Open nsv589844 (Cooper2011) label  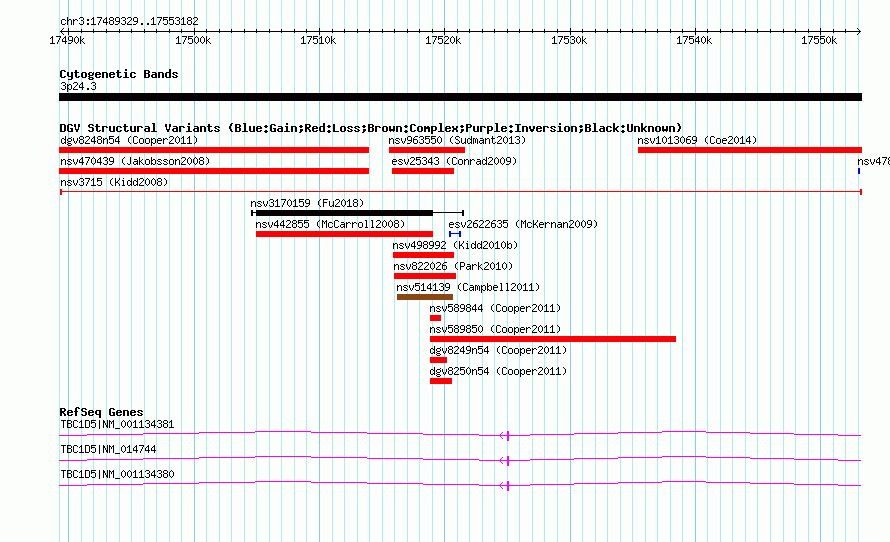pyautogui.click(x=495, y=308)
